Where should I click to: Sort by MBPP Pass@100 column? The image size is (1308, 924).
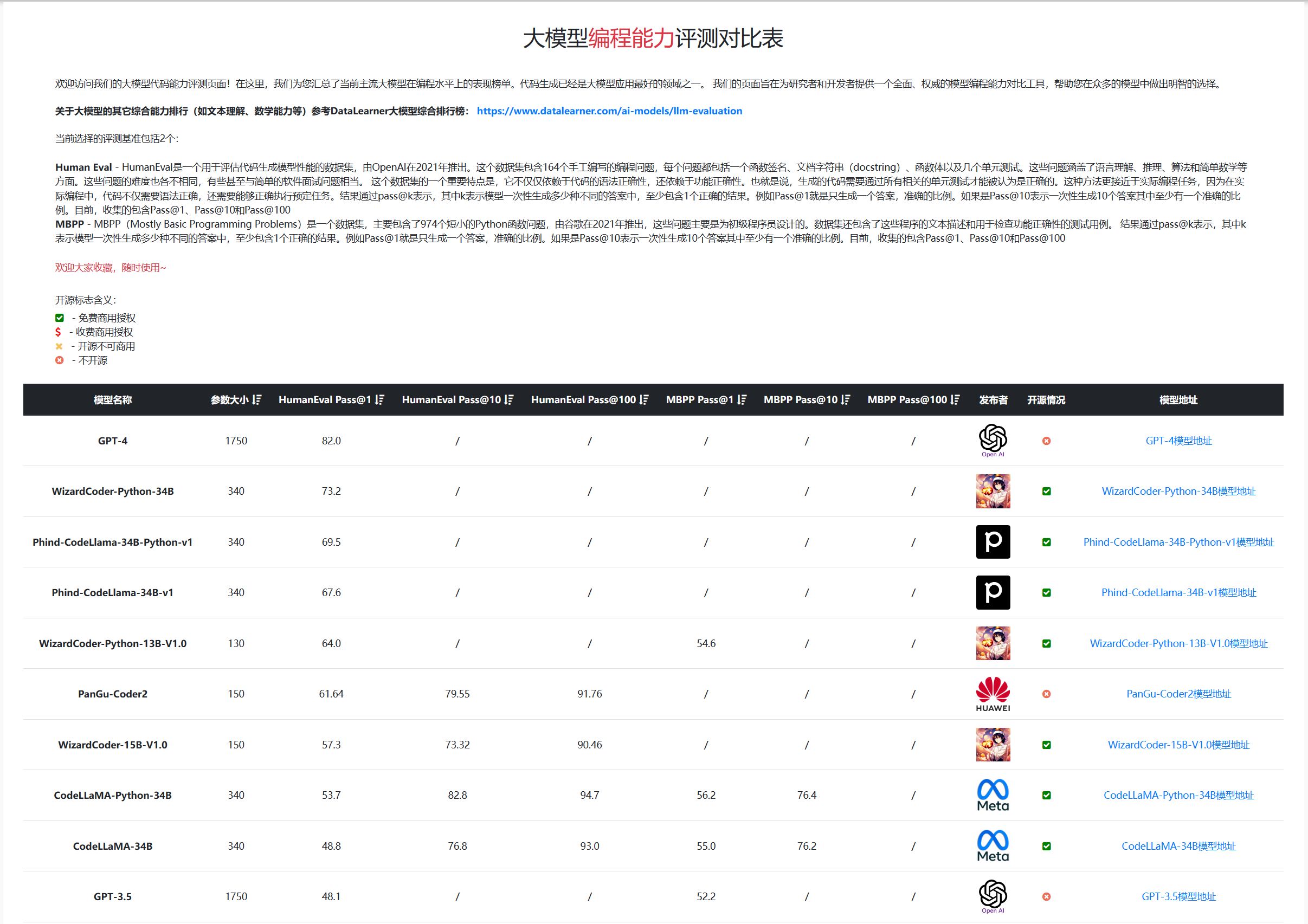955,400
